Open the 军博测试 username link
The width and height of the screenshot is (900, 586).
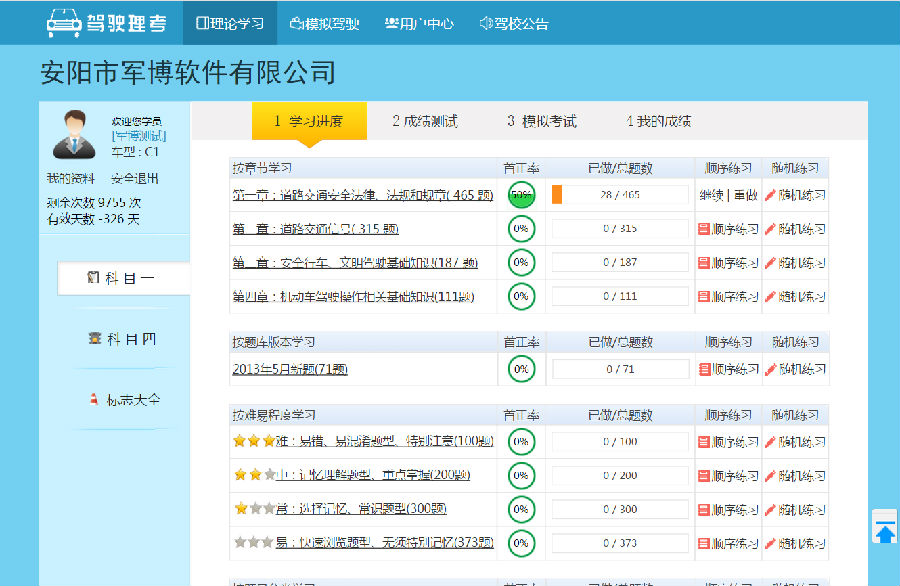pyautogui.click(x=139, y=136)
